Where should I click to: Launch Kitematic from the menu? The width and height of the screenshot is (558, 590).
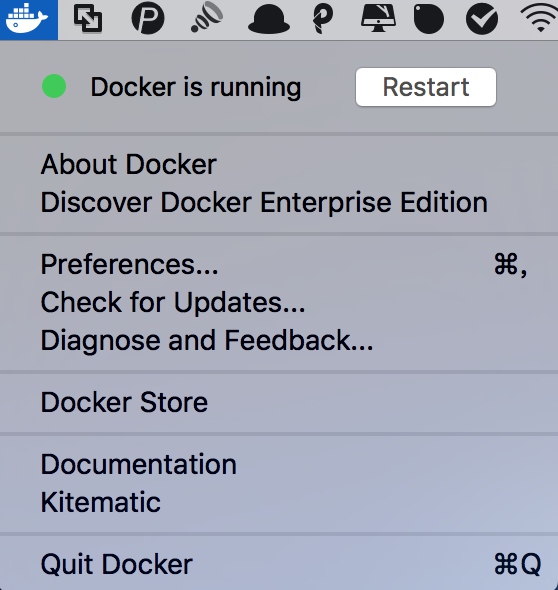click(279, 502)
